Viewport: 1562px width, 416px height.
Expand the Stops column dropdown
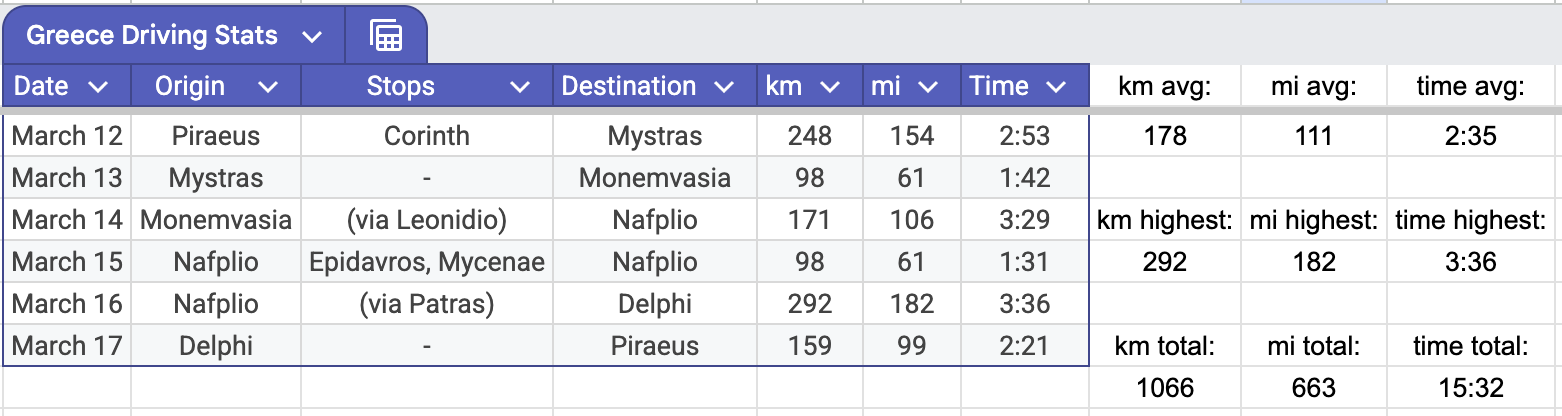(520, 87)
